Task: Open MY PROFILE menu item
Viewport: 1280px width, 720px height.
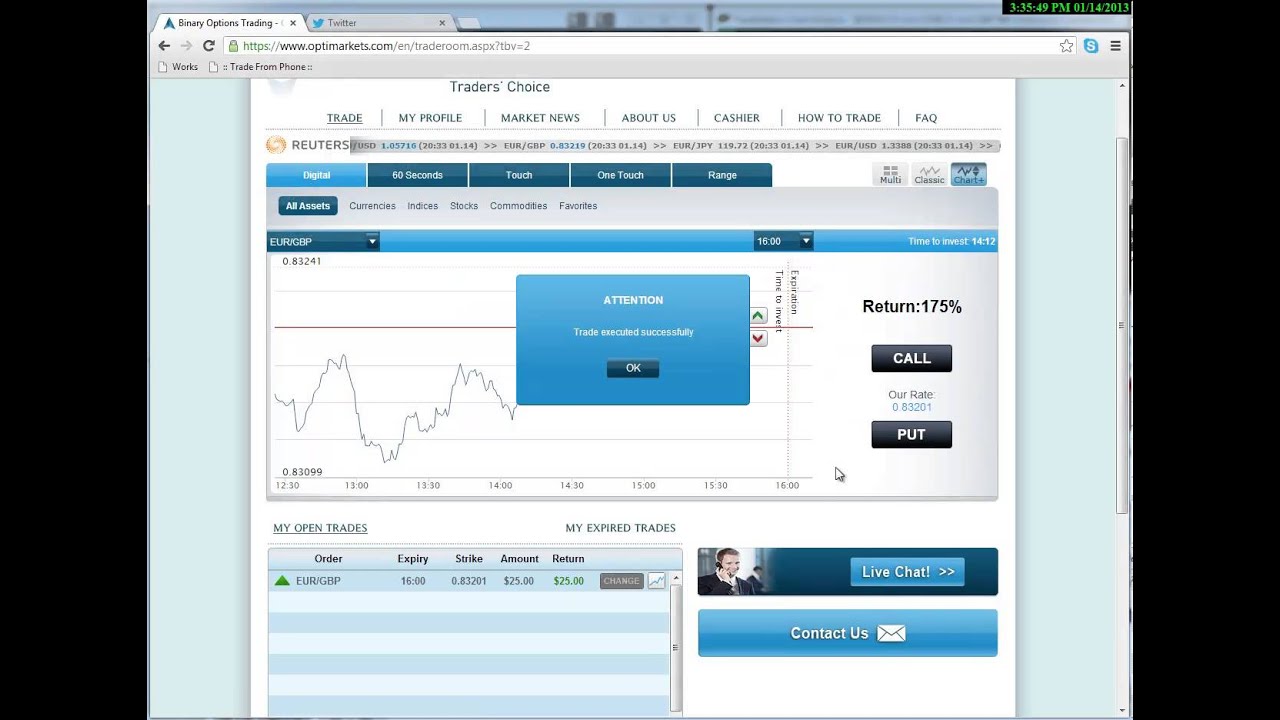Action: click(430, 118)
